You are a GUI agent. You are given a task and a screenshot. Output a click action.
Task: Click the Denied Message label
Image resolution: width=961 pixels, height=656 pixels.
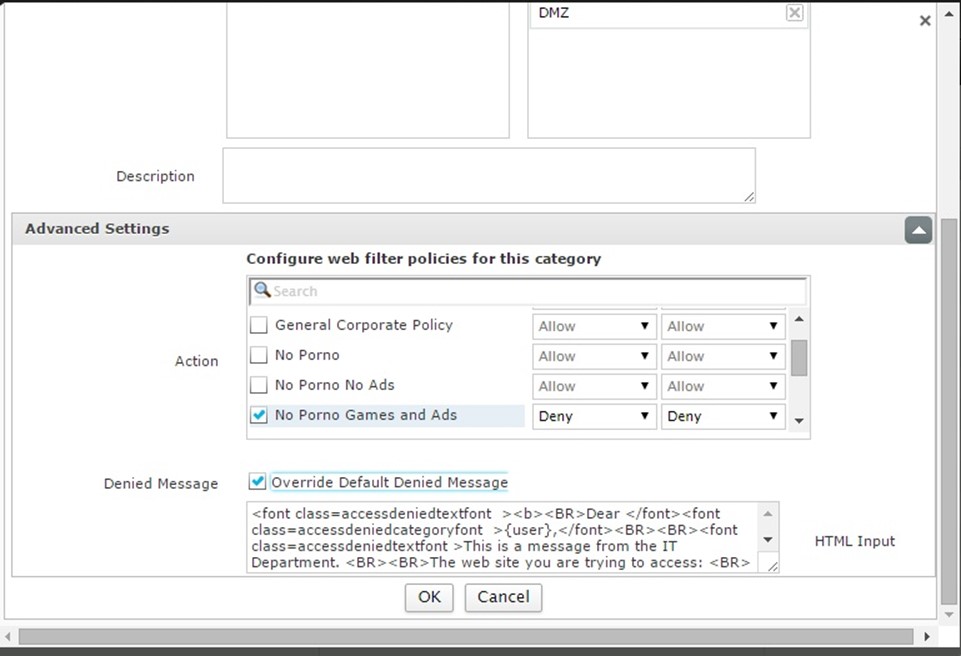pos(161,484)
